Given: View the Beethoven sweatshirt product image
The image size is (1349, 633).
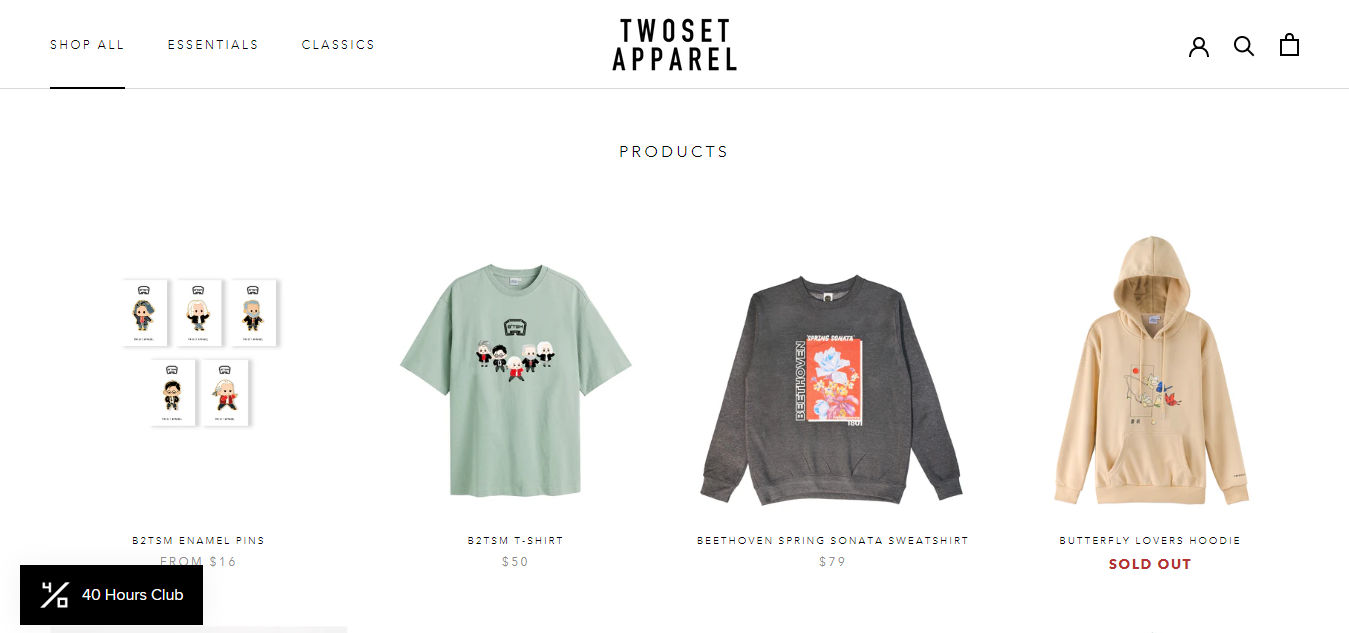Looking at the screenshot, I should pyautogui.click(x=832, y=389).
